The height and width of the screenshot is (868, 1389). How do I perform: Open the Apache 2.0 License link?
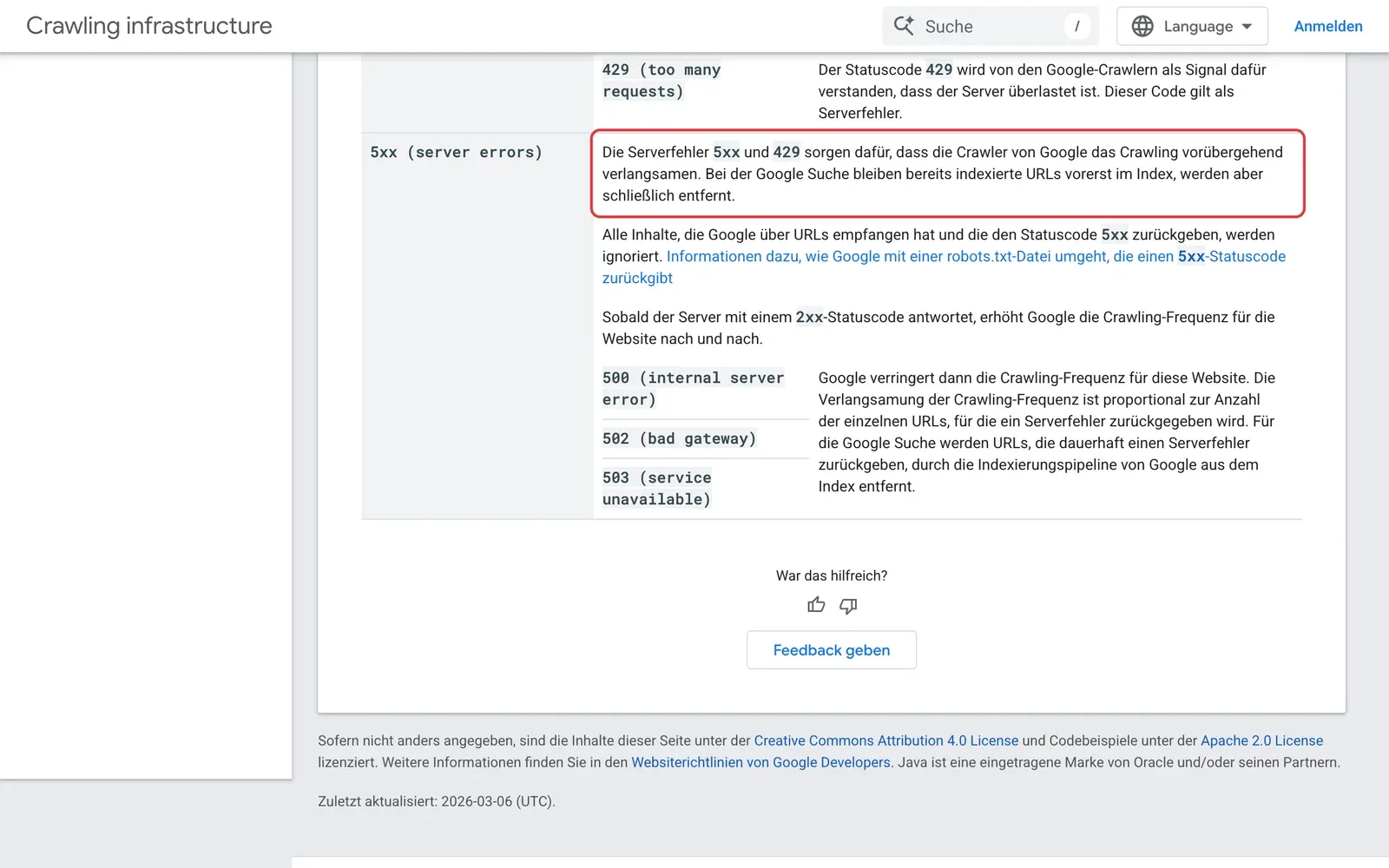pos(1261,740)
